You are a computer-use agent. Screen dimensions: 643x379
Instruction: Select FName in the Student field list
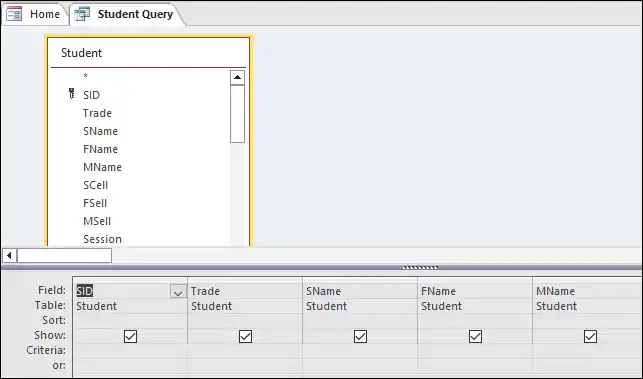tap(100, 149)
